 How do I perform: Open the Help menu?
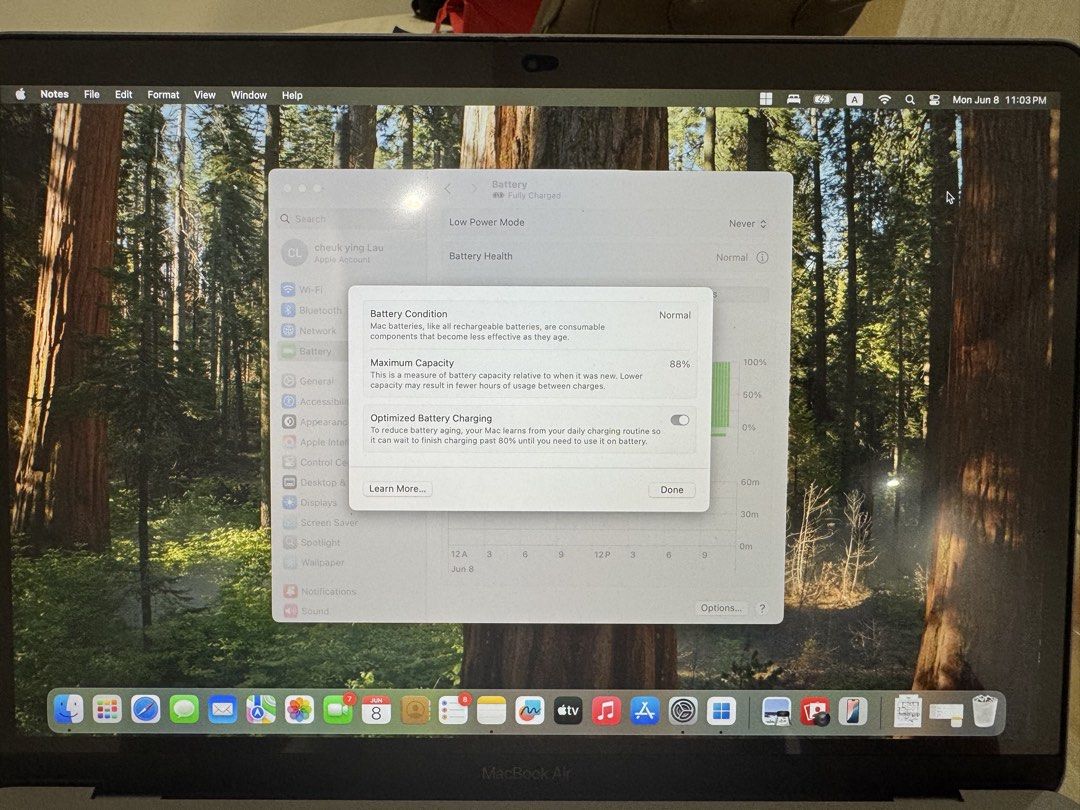(292, 95)
